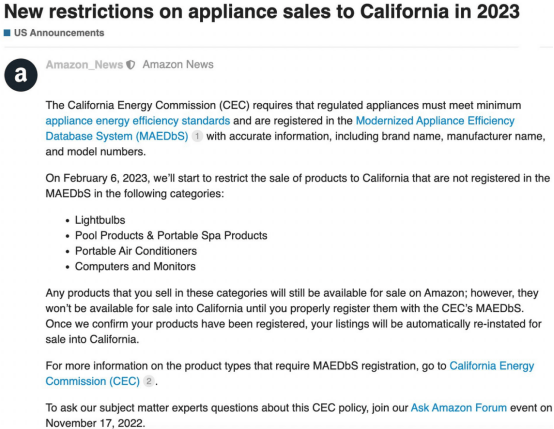Select the Portable Air Conditioners item
This screenshot has width=554, height=429.
click(x=136, y=251)
